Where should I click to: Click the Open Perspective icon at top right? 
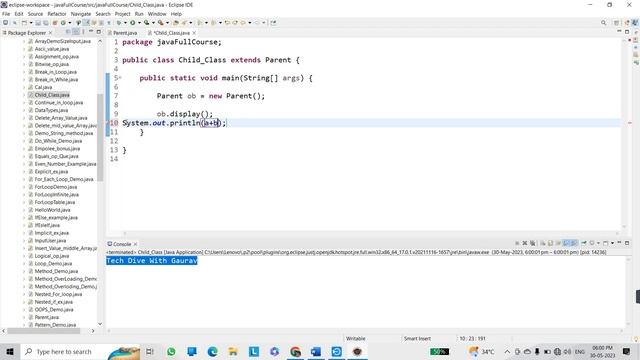pos(617,23)
